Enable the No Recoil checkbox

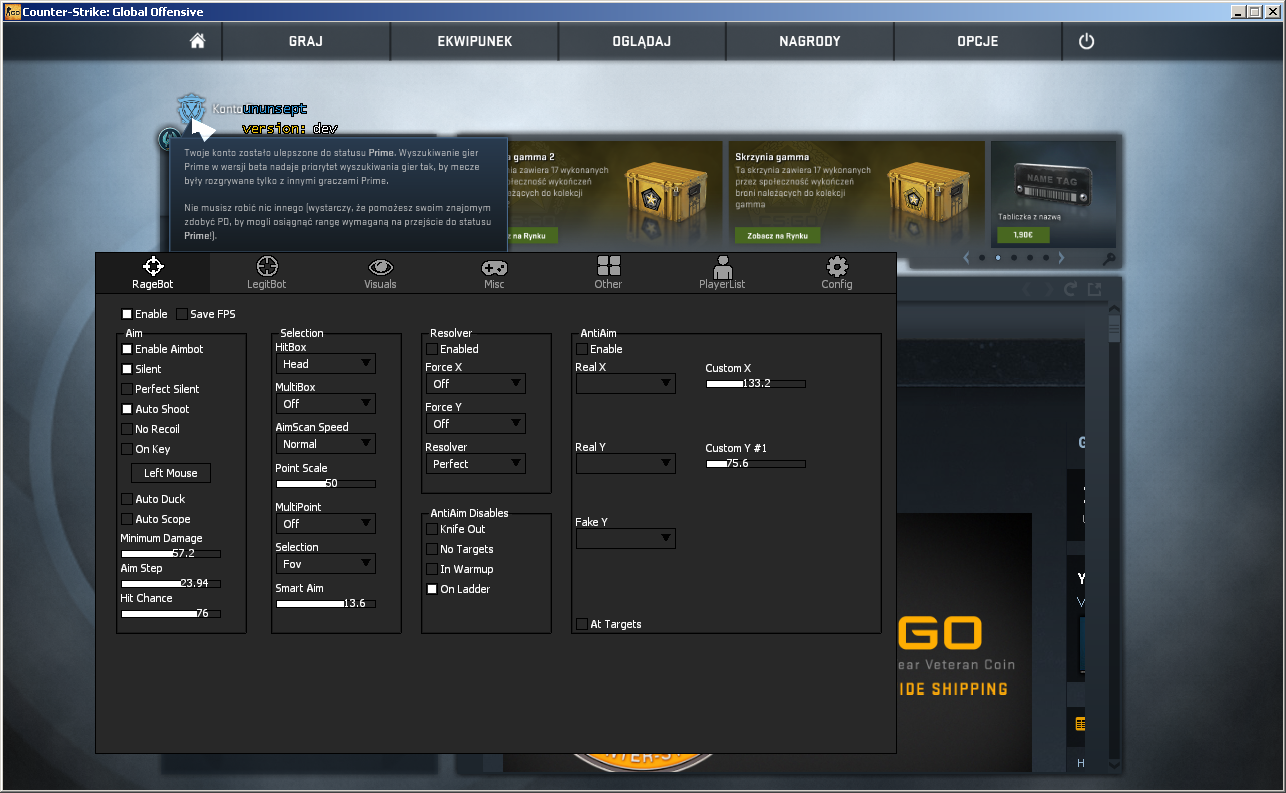coord(127,429)
